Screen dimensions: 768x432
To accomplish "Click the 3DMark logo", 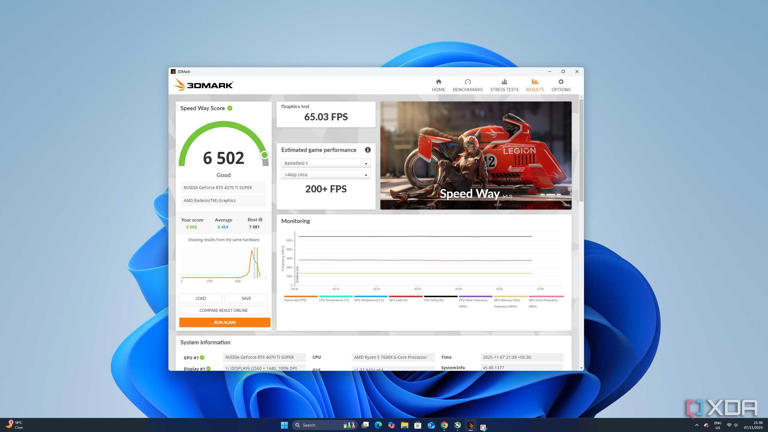I will (x=204, y=85).
